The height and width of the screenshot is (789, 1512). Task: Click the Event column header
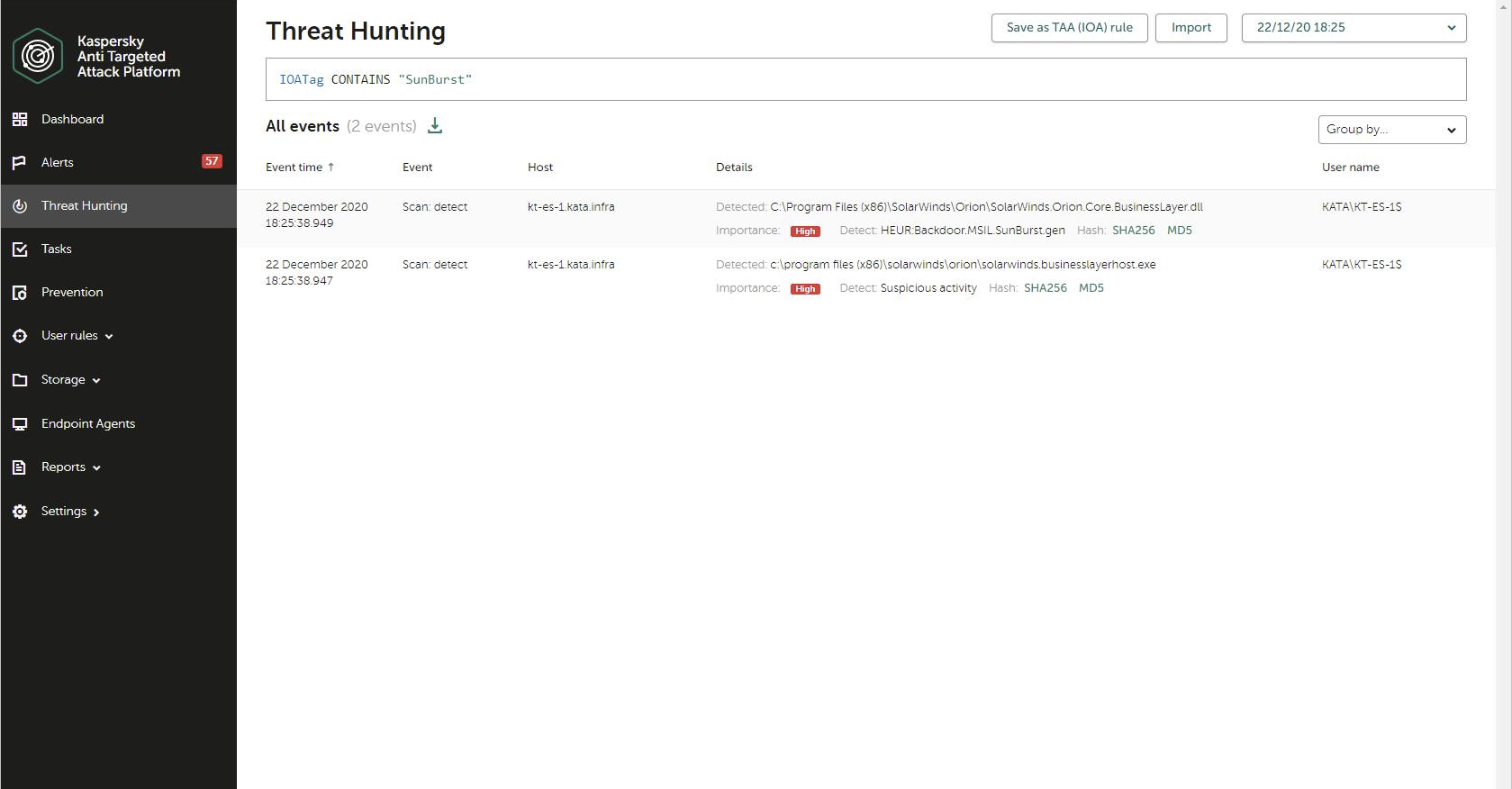(418, 167)
